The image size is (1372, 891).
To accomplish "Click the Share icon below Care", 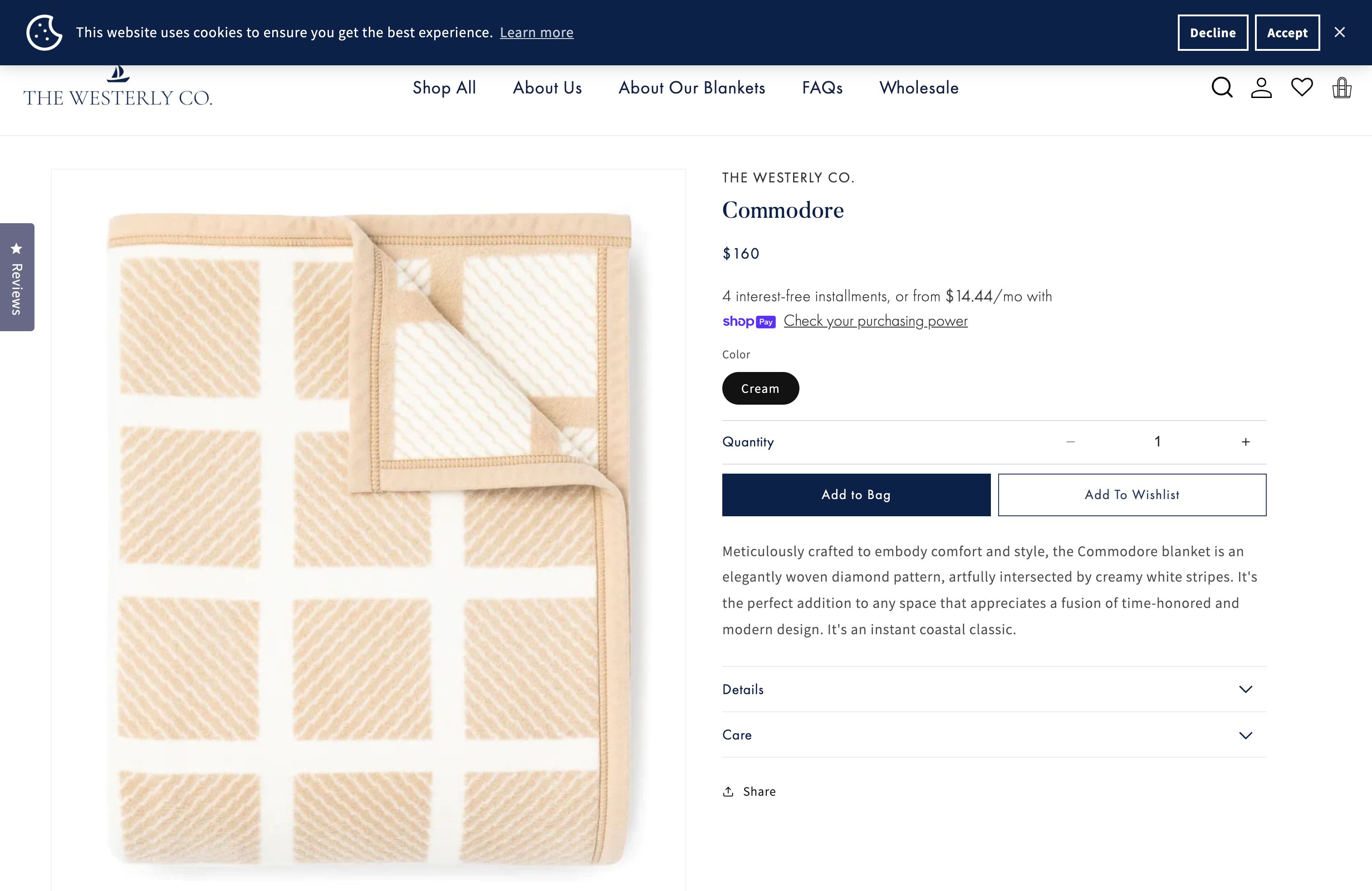I will click(x=729, y=791).
